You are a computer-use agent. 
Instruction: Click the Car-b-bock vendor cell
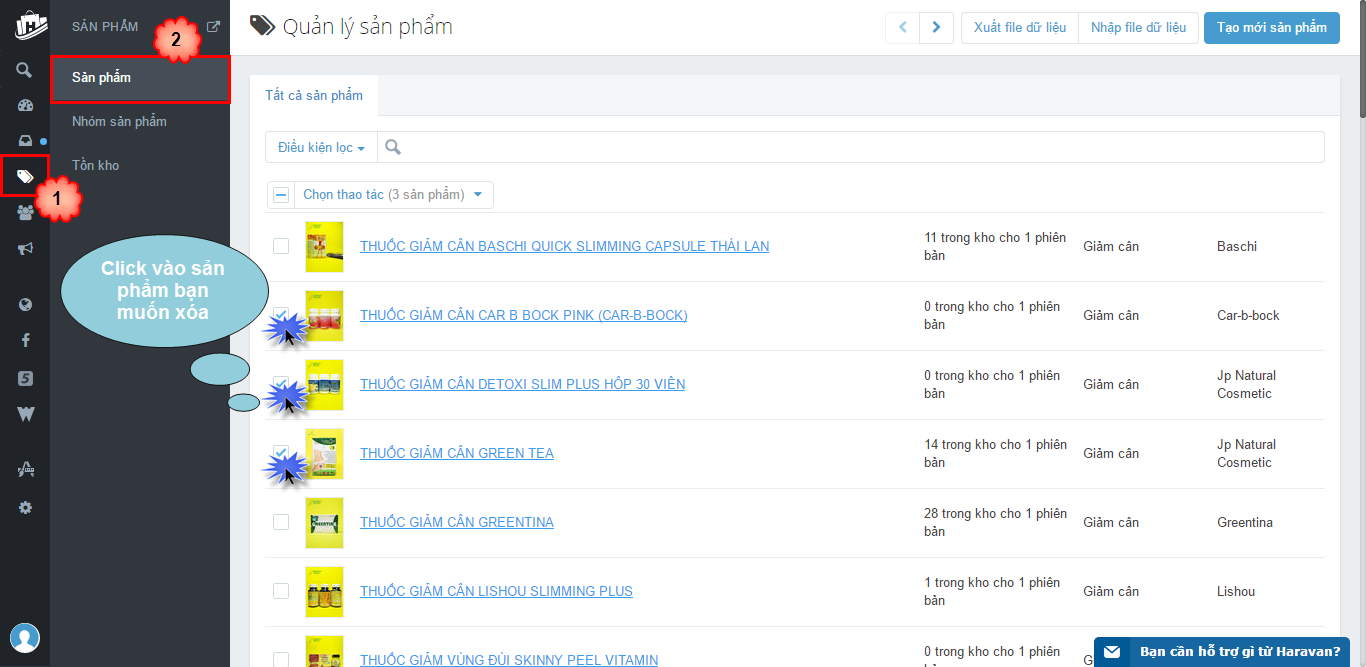pyautogui.click(x=1248, y=315)
